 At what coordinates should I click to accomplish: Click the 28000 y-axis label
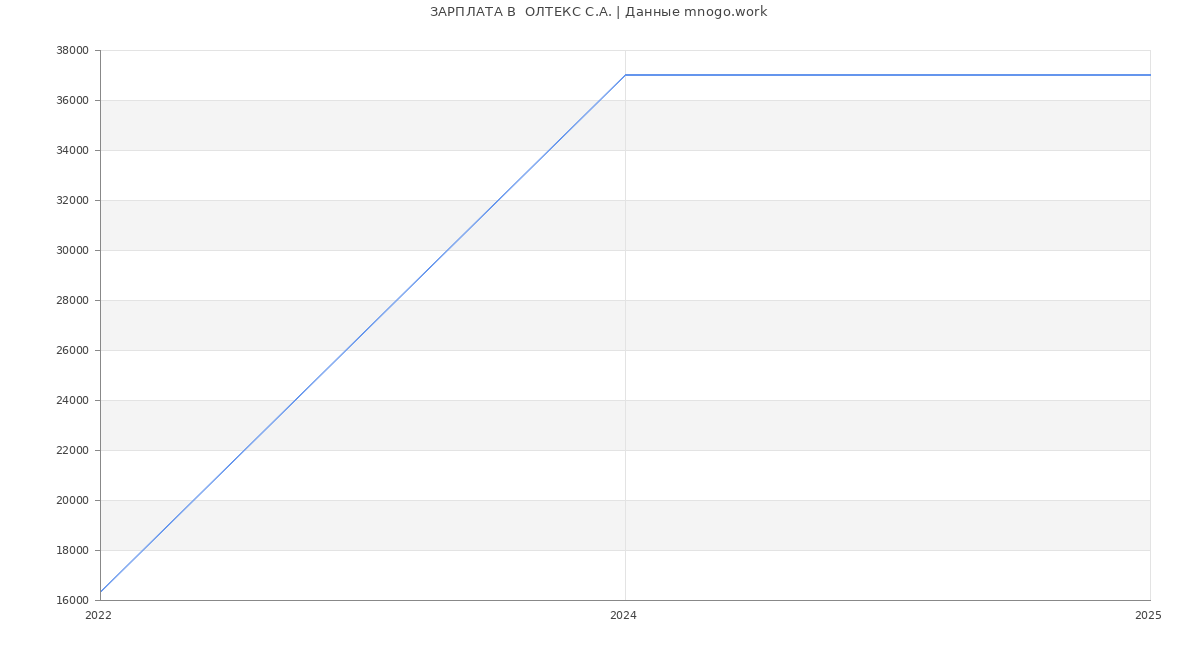click(74, 301)
